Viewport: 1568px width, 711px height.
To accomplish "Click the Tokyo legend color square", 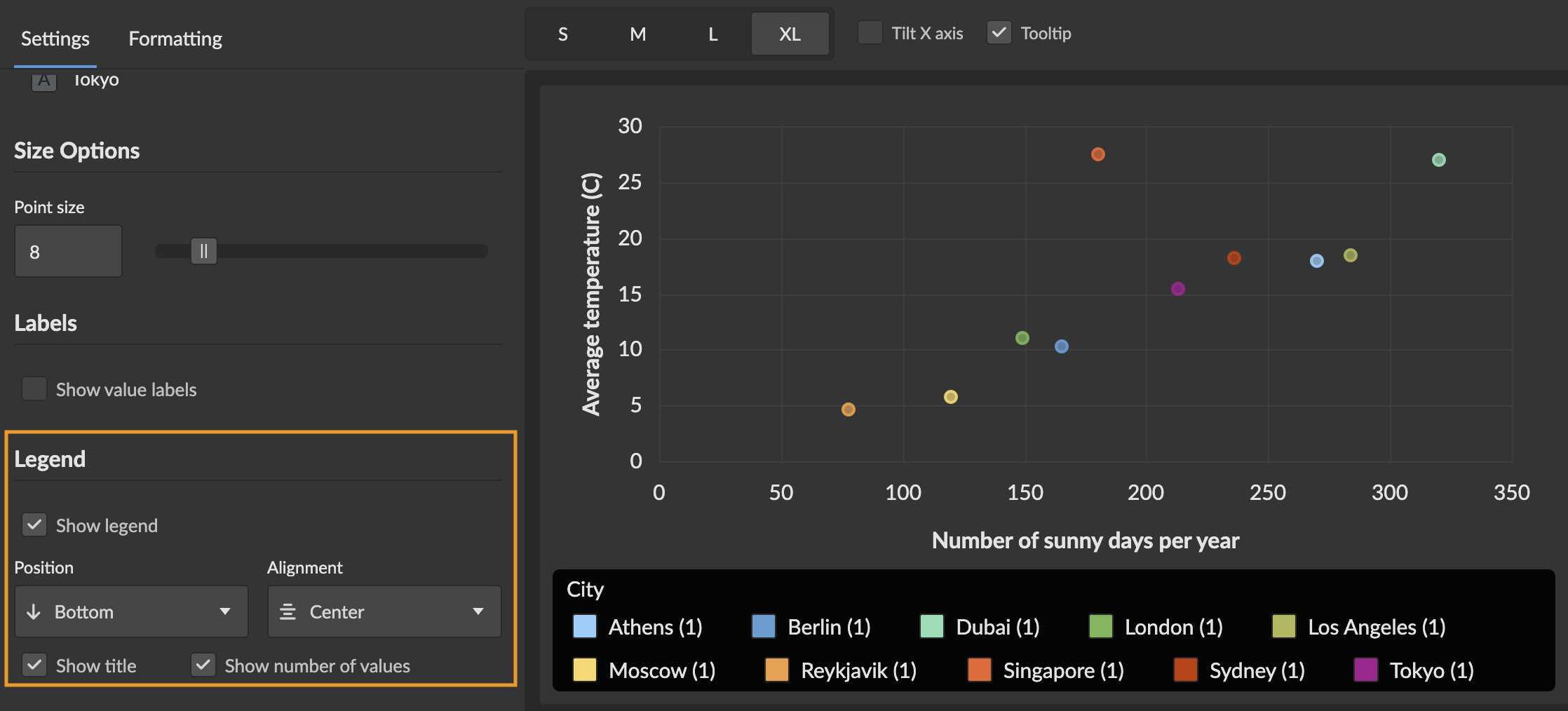I will pos(1365,670).
